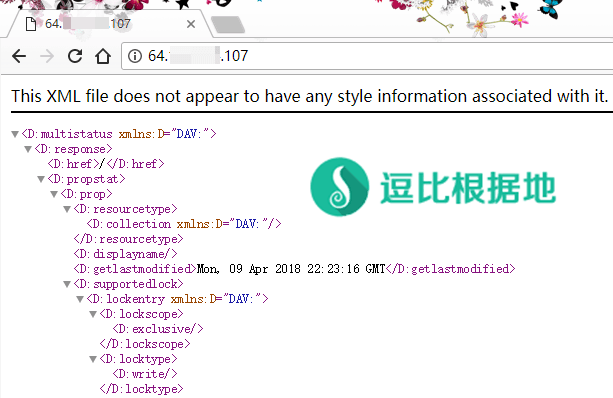
Task: Open the home page icon
Action: coord(103,56)
